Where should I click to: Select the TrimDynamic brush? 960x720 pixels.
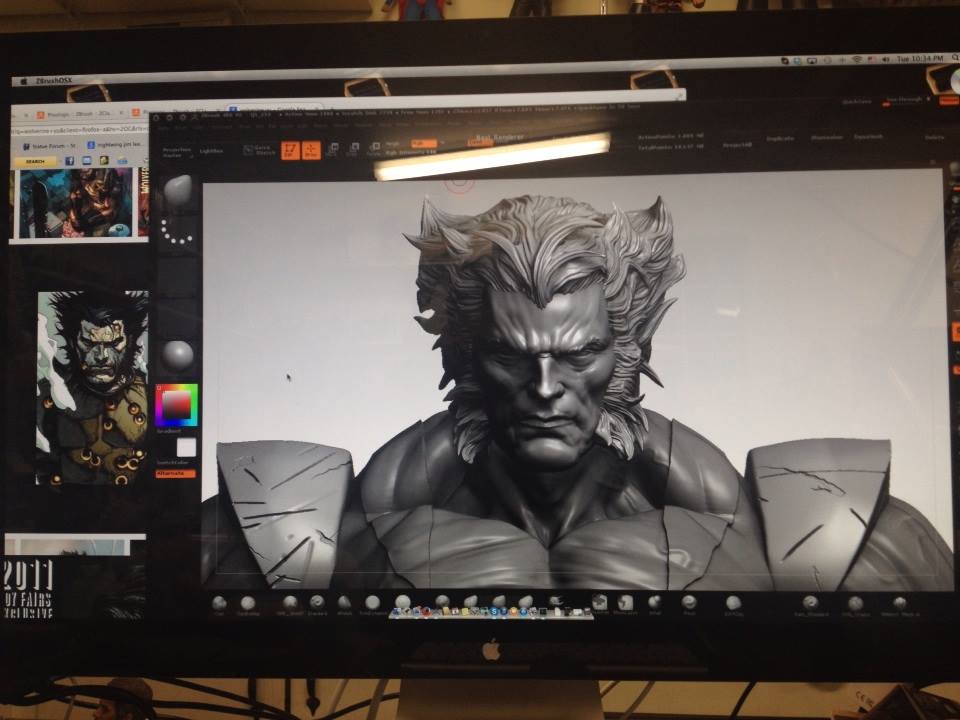[x=372, y=605]
